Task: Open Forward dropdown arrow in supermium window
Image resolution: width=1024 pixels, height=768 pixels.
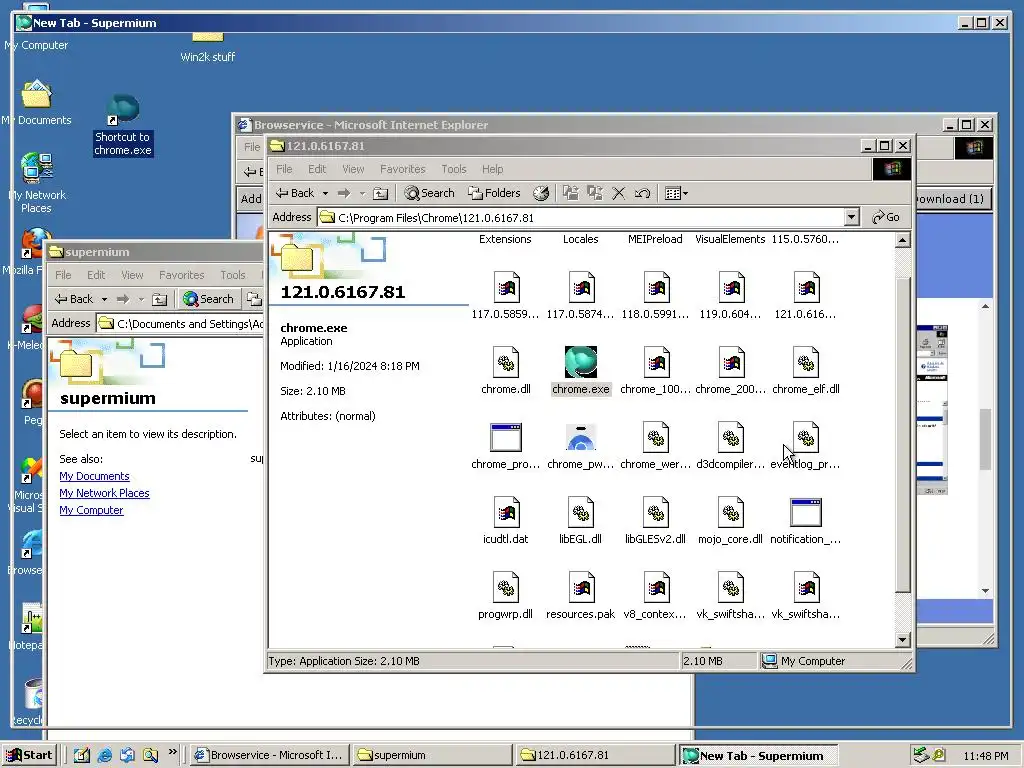Action: tap(141, 299)
